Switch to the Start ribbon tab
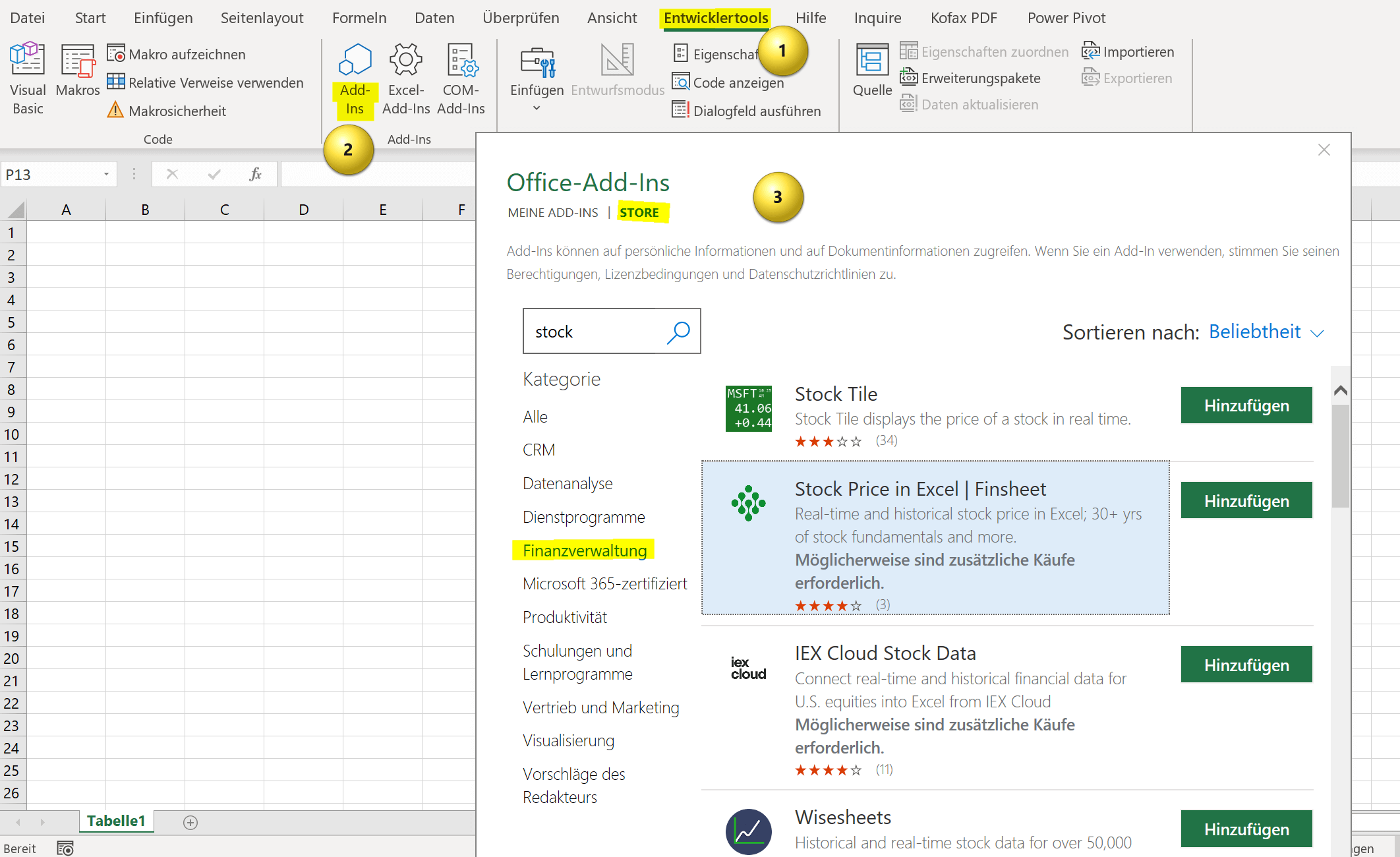The width and height of the screenshot is (1400, 857). 90,18
